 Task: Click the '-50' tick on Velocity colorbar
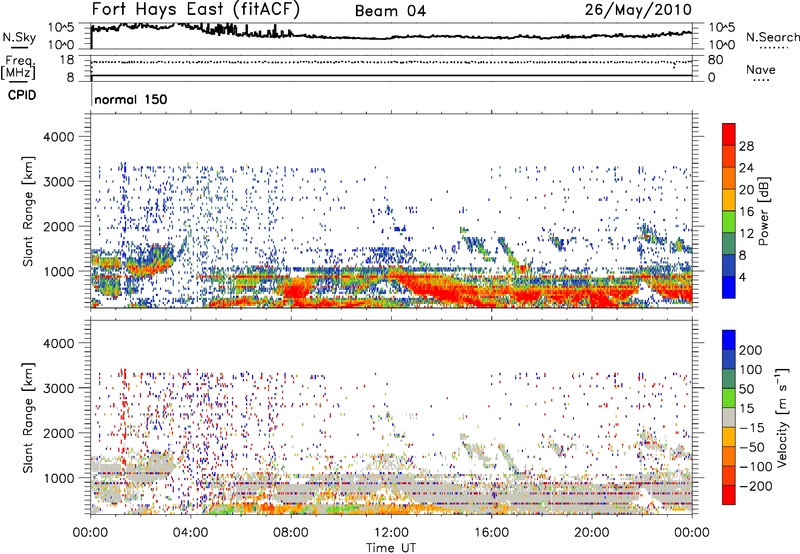(751, 447)
